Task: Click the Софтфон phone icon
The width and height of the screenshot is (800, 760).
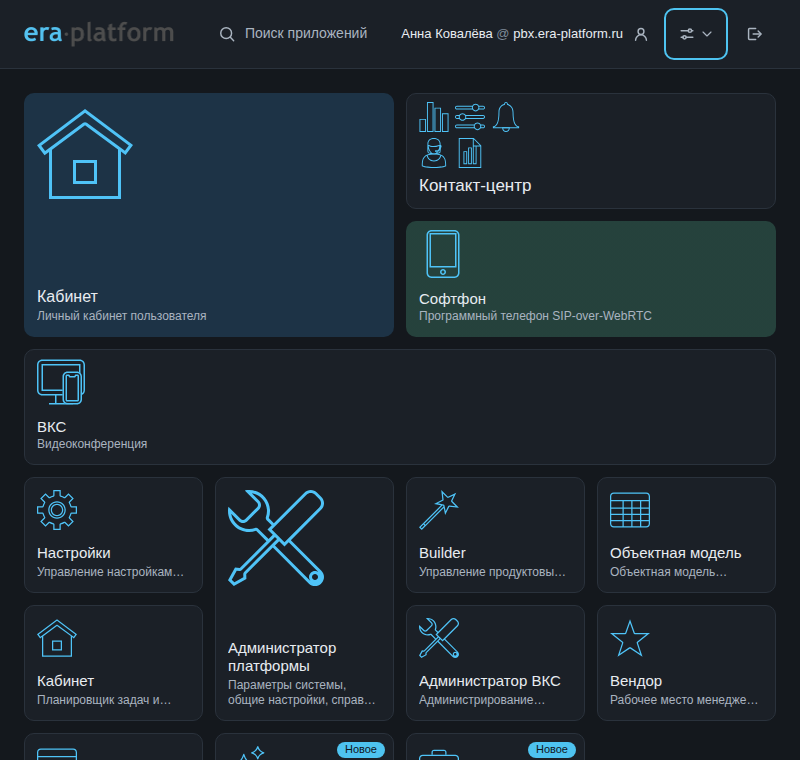Action: pyautogui.click(x=443, y=254)
